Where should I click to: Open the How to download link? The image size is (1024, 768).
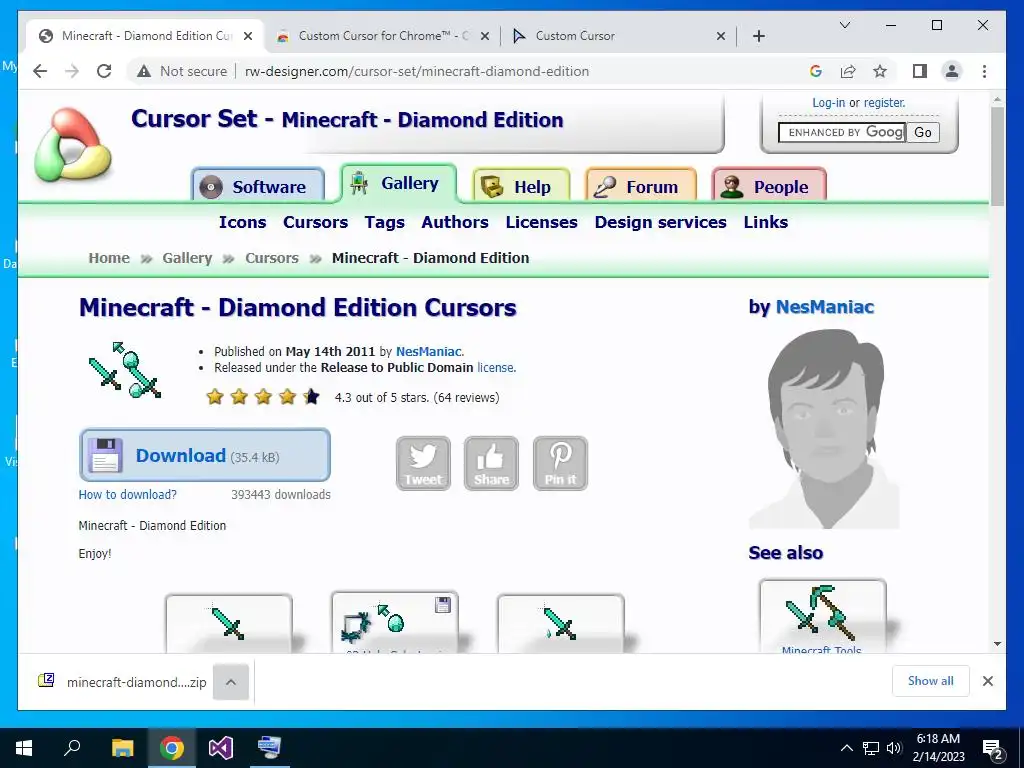(127, 494)
